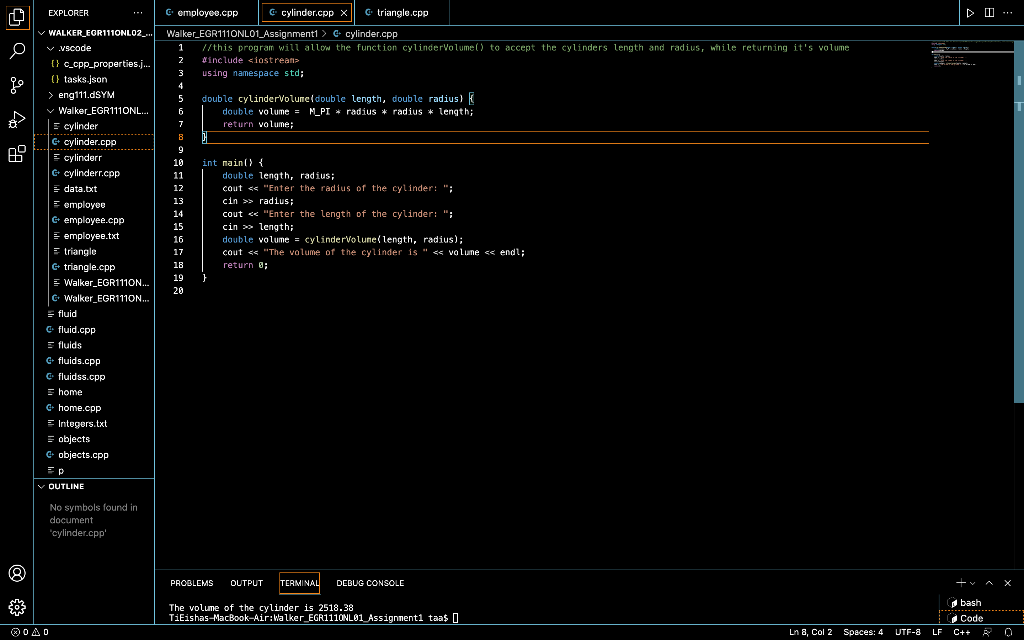Click the errors and warnings indicator

point(30,632)
